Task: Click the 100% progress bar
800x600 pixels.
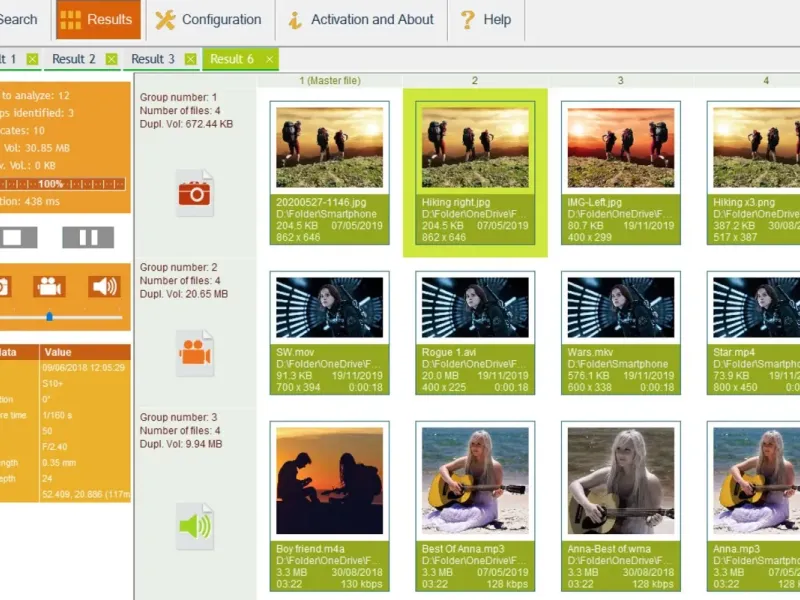Action: pyautogui.click(x=62, y=184)
